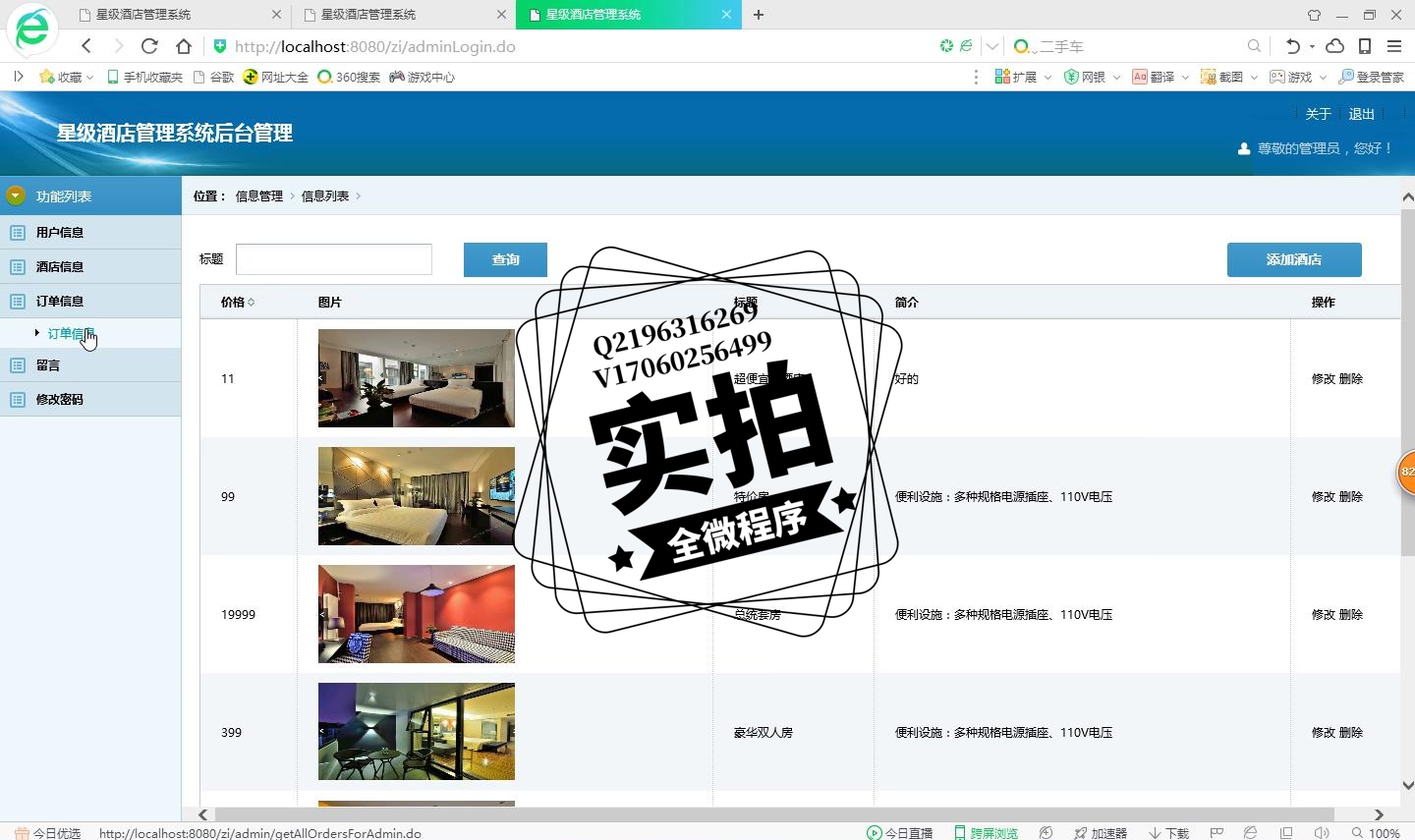Click the hotel photo in the price 11 row
Screen dimensions: 1415x840
[x=417, y=378]
